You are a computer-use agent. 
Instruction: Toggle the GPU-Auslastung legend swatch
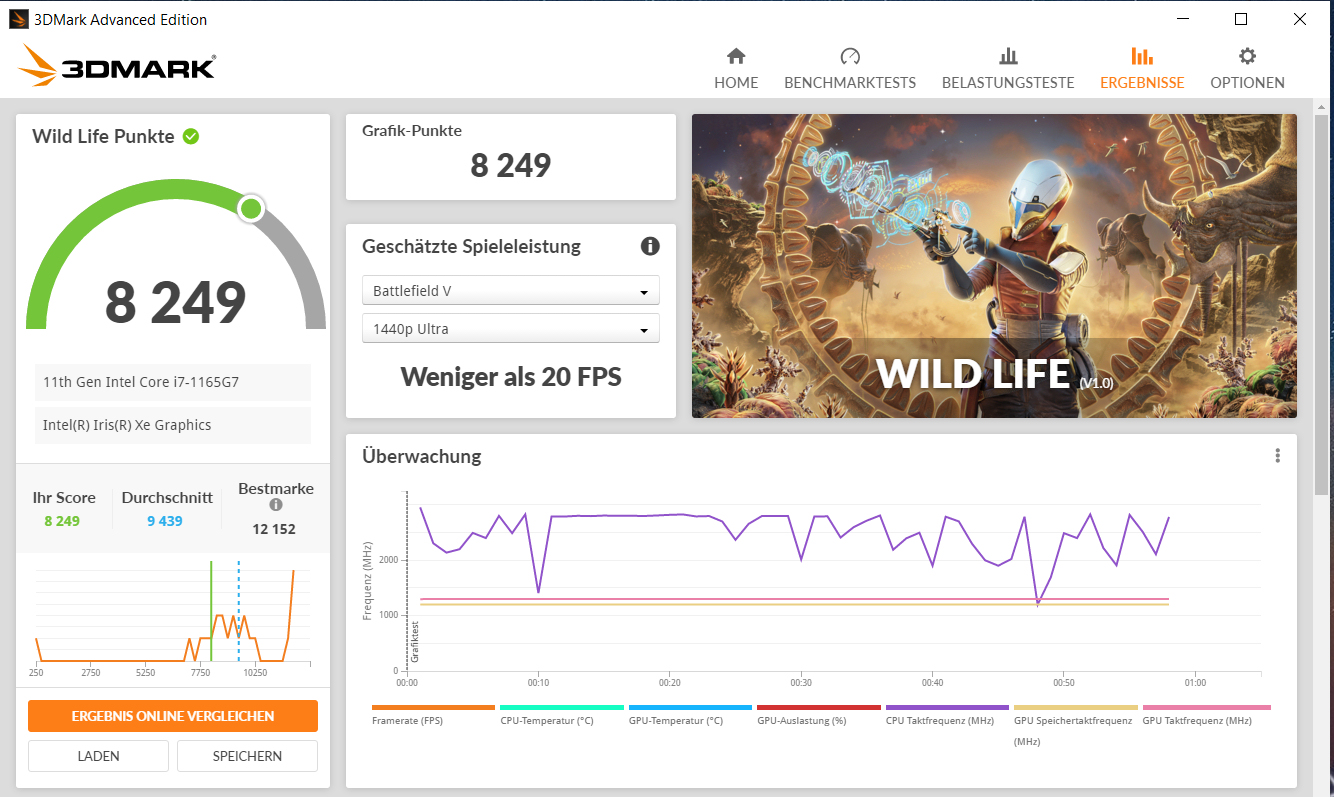(819, 707)
